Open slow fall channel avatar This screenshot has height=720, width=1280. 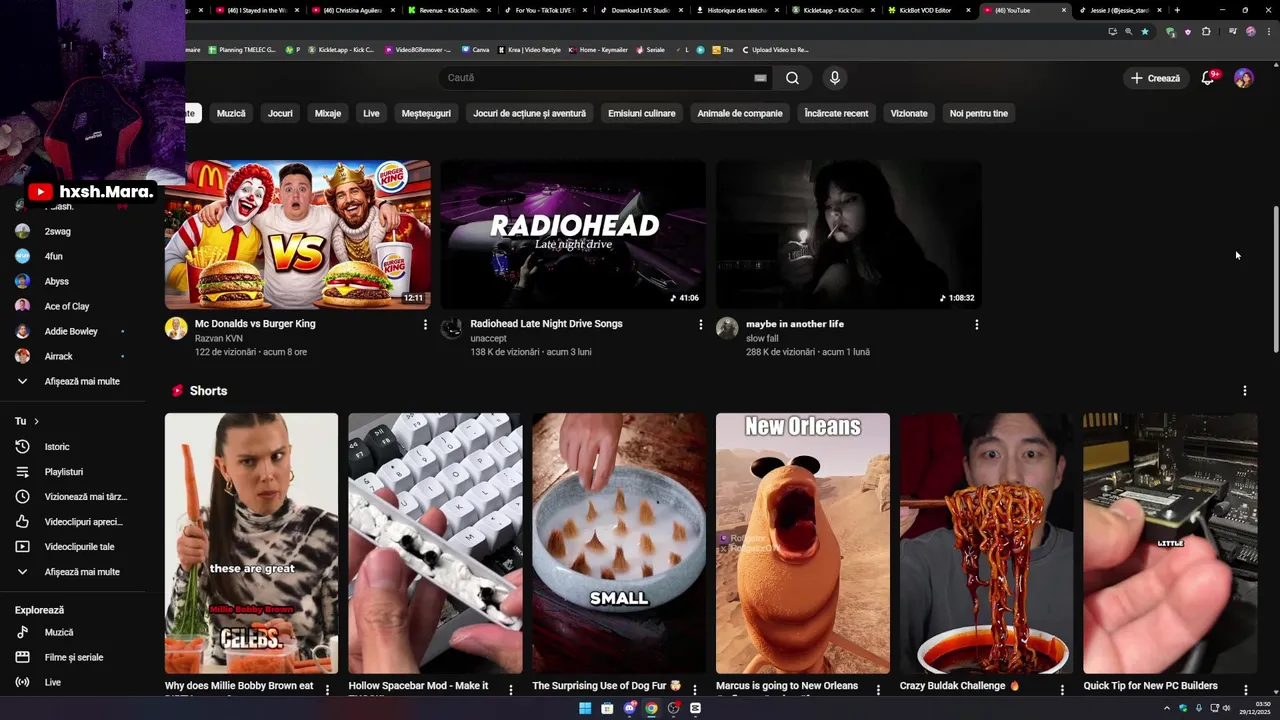click(727, 328)
